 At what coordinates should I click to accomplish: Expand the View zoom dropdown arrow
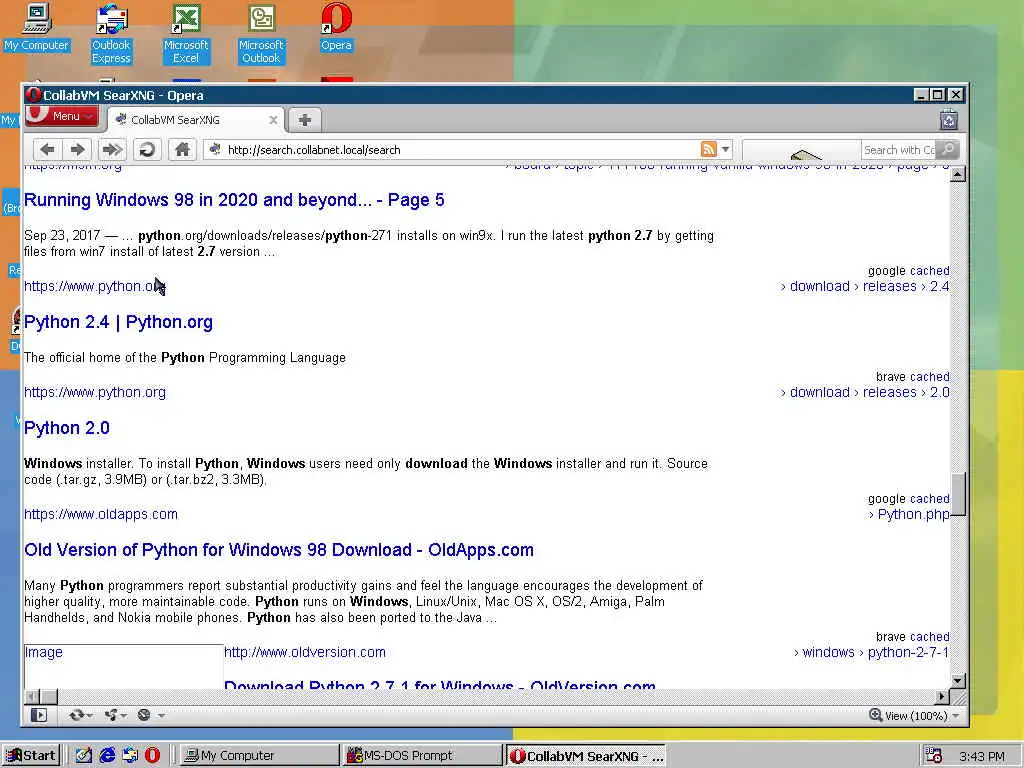click(956, 716)
